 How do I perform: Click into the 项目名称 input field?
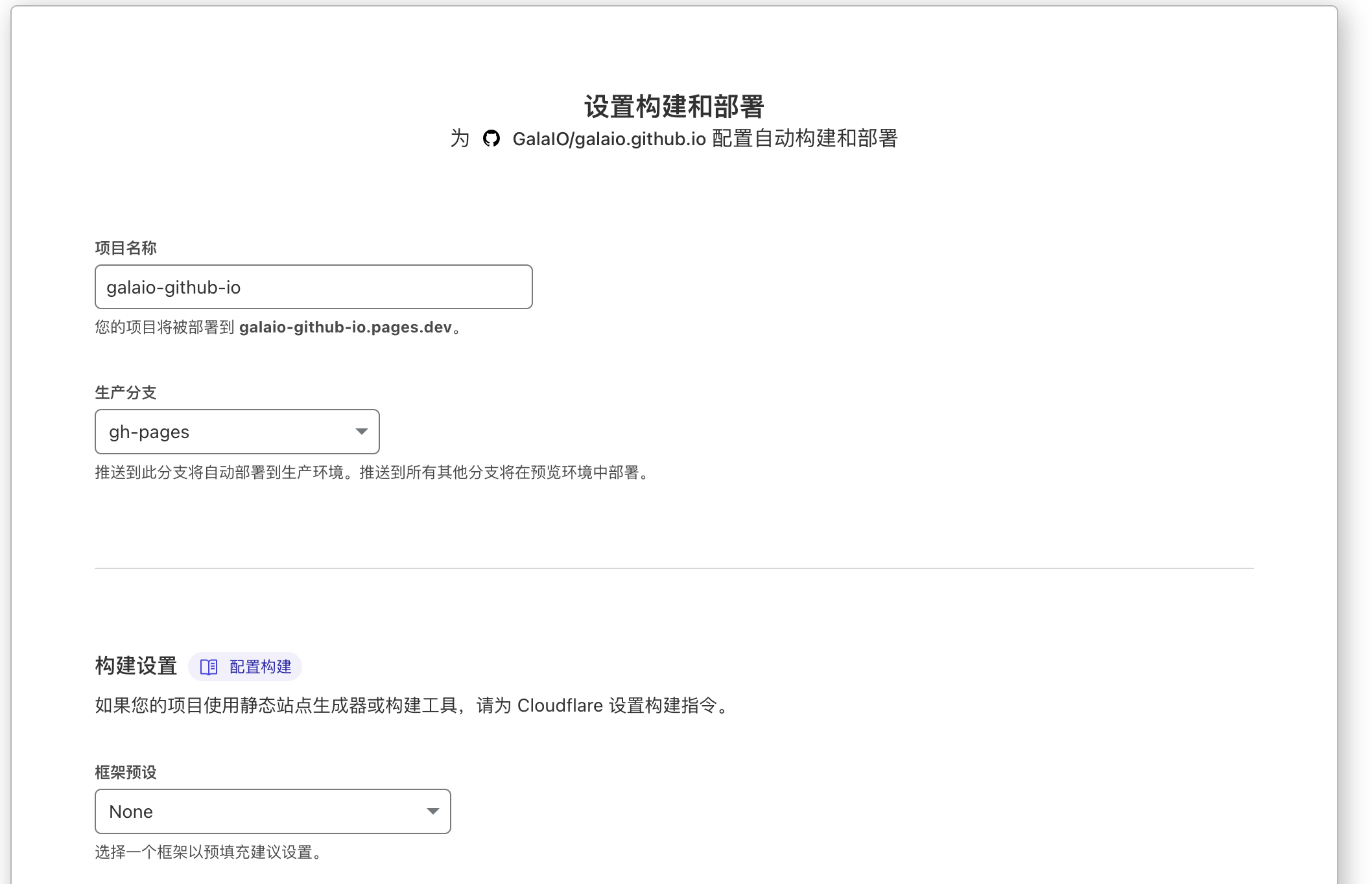(313, 287)
